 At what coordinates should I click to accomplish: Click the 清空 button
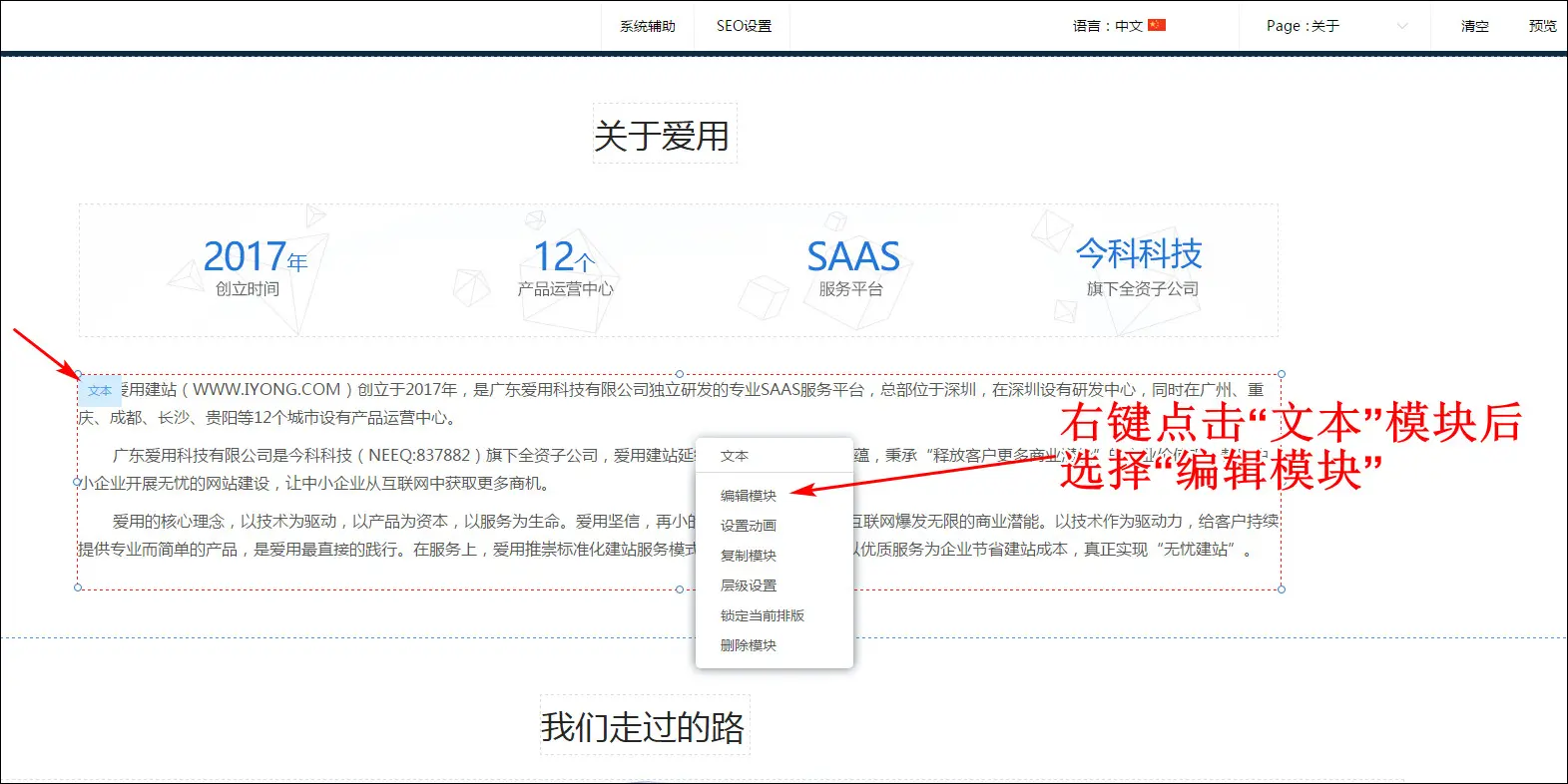coord(1474,26)
